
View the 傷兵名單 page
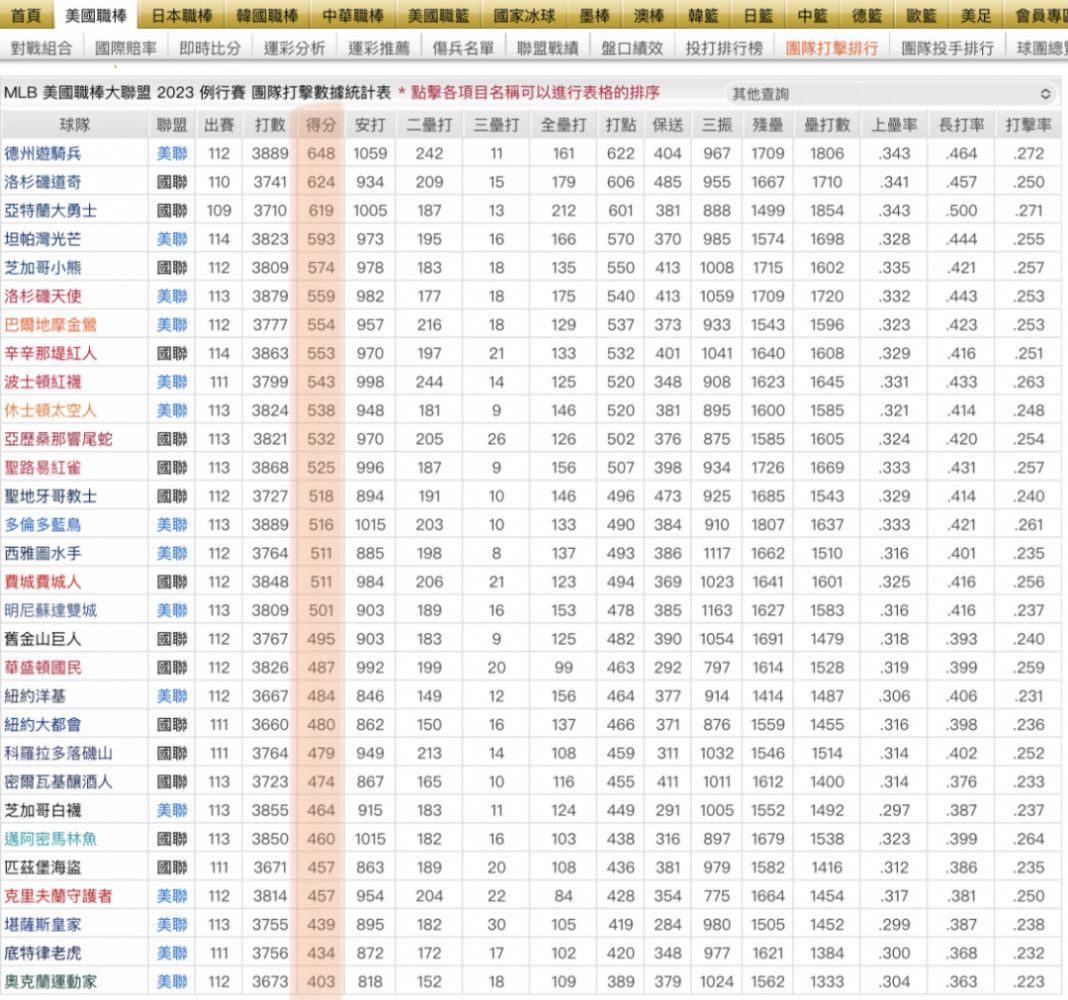[464, 48]
